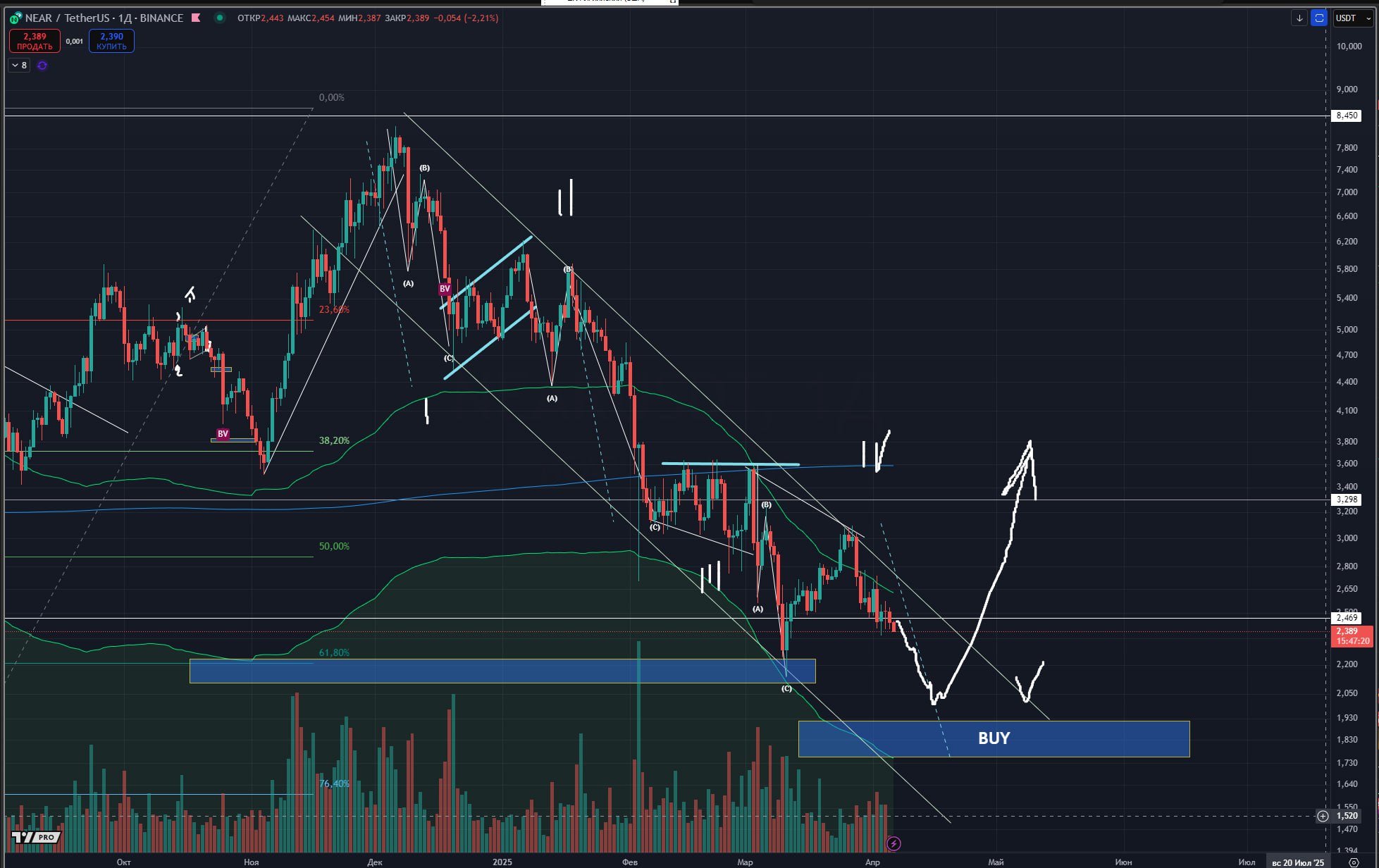Click the 2,200 price axis label

1347,664
